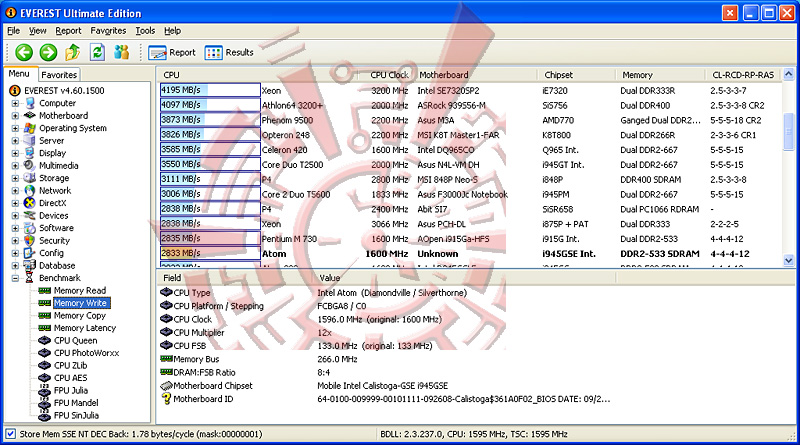
Task: Select the Software icon in tree
Action: point(30,228)
